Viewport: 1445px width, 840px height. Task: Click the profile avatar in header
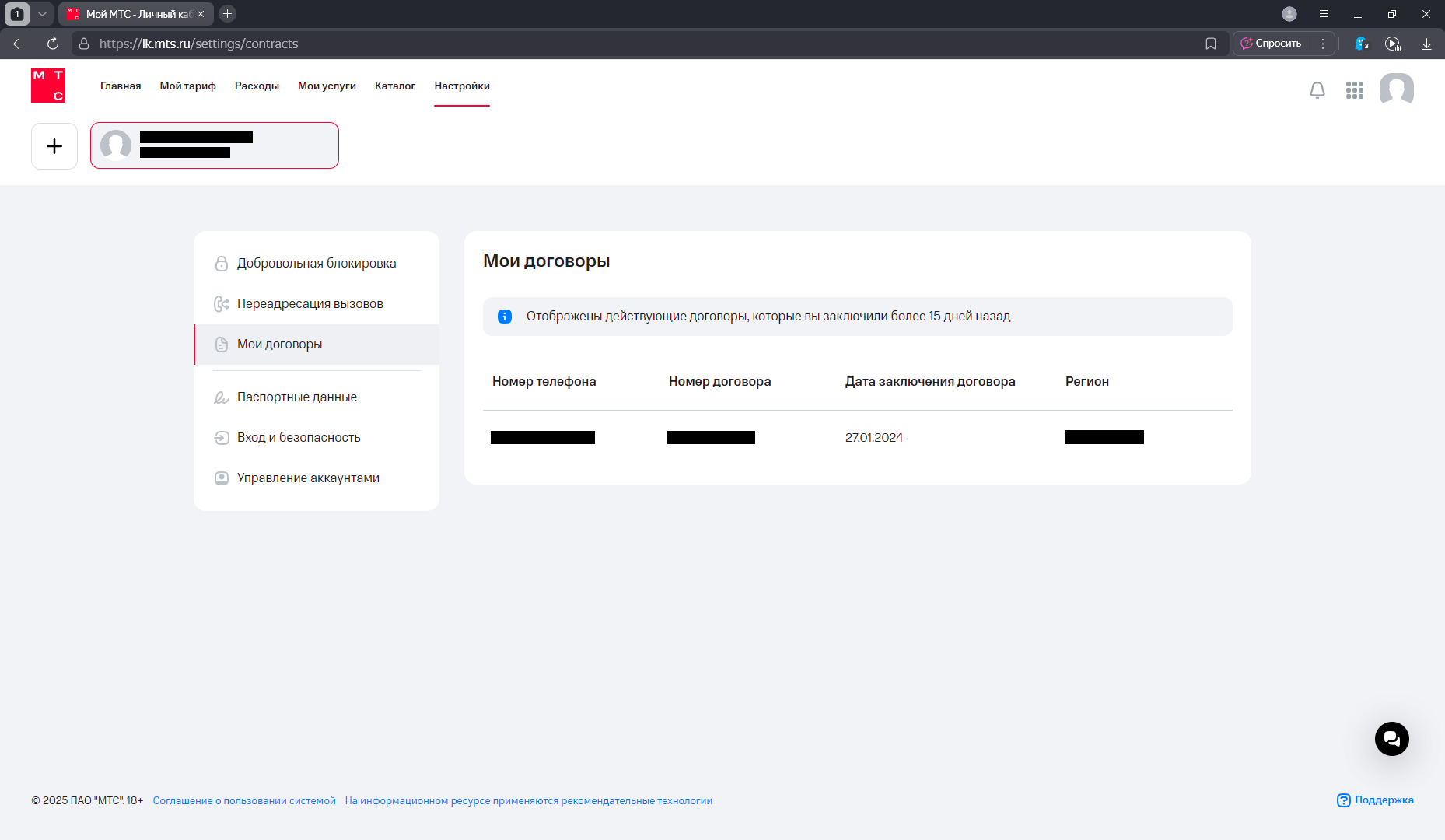coord(1396,89)
